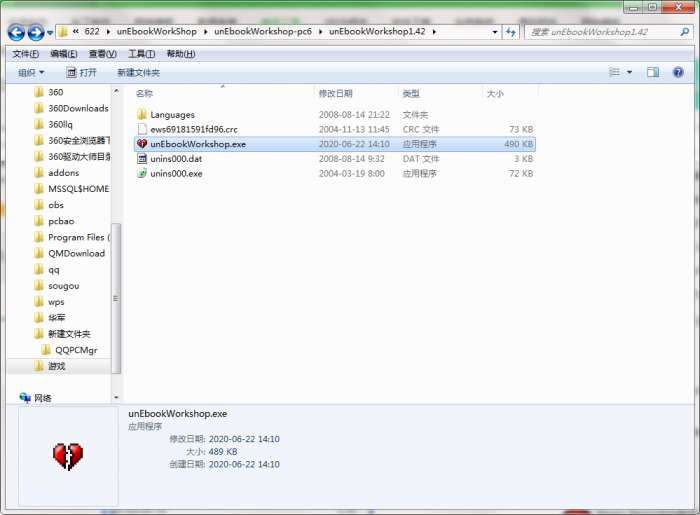Viewport: 700px width, 515px height.
Task: Select unEbookWorkshop.exe broken heart icon
Action: pos(142,144)
